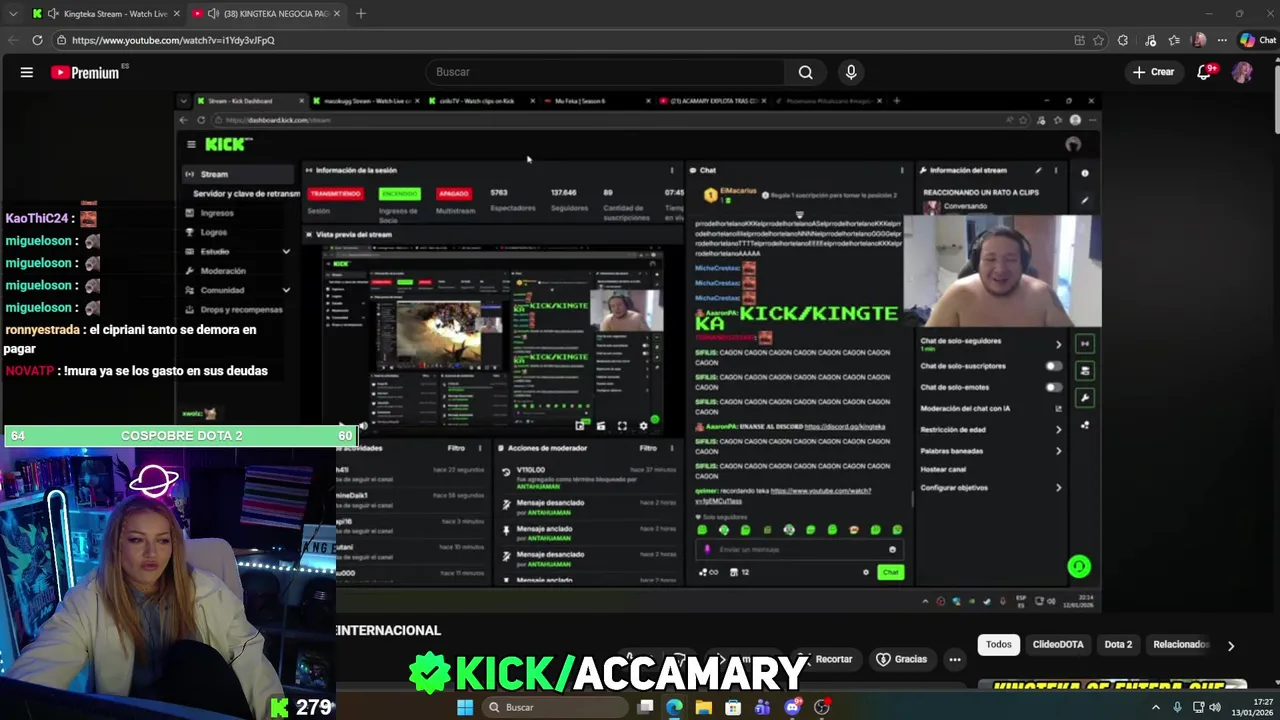
Task: Switch to the KINGTEKA NEGOCIA YouTube tab
Action: pos(268,13)
